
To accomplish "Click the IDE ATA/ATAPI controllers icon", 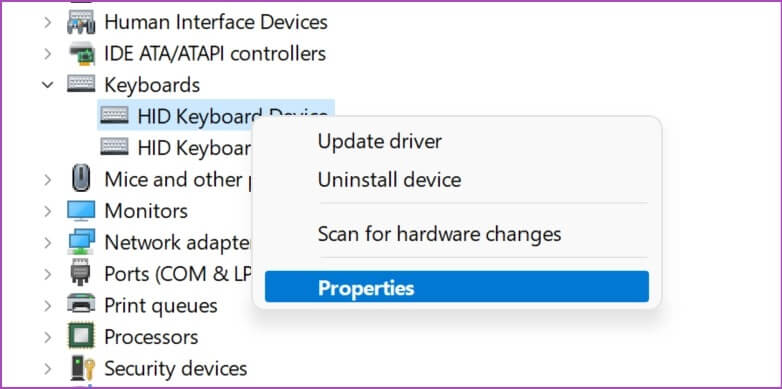I will [81, 53].
